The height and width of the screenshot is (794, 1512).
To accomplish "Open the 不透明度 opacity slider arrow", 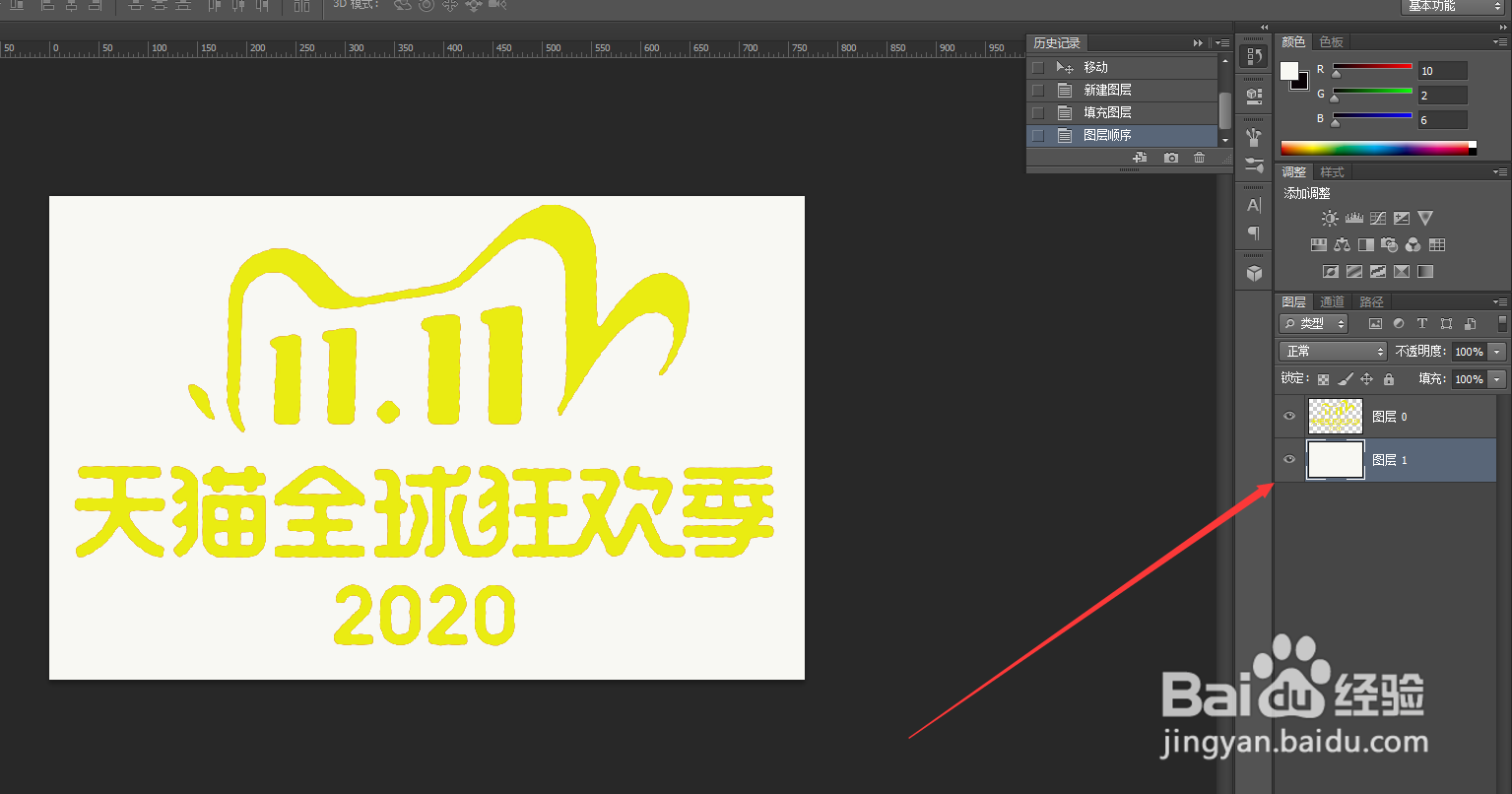I will click(x=1497, y=352).
